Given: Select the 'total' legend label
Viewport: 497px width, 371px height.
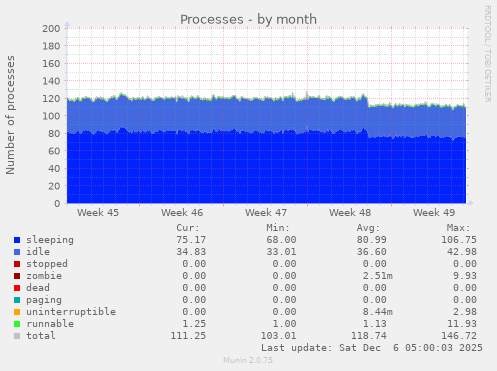Looking at the screenshot, I should pyautogui.click(x=41, y=336).
